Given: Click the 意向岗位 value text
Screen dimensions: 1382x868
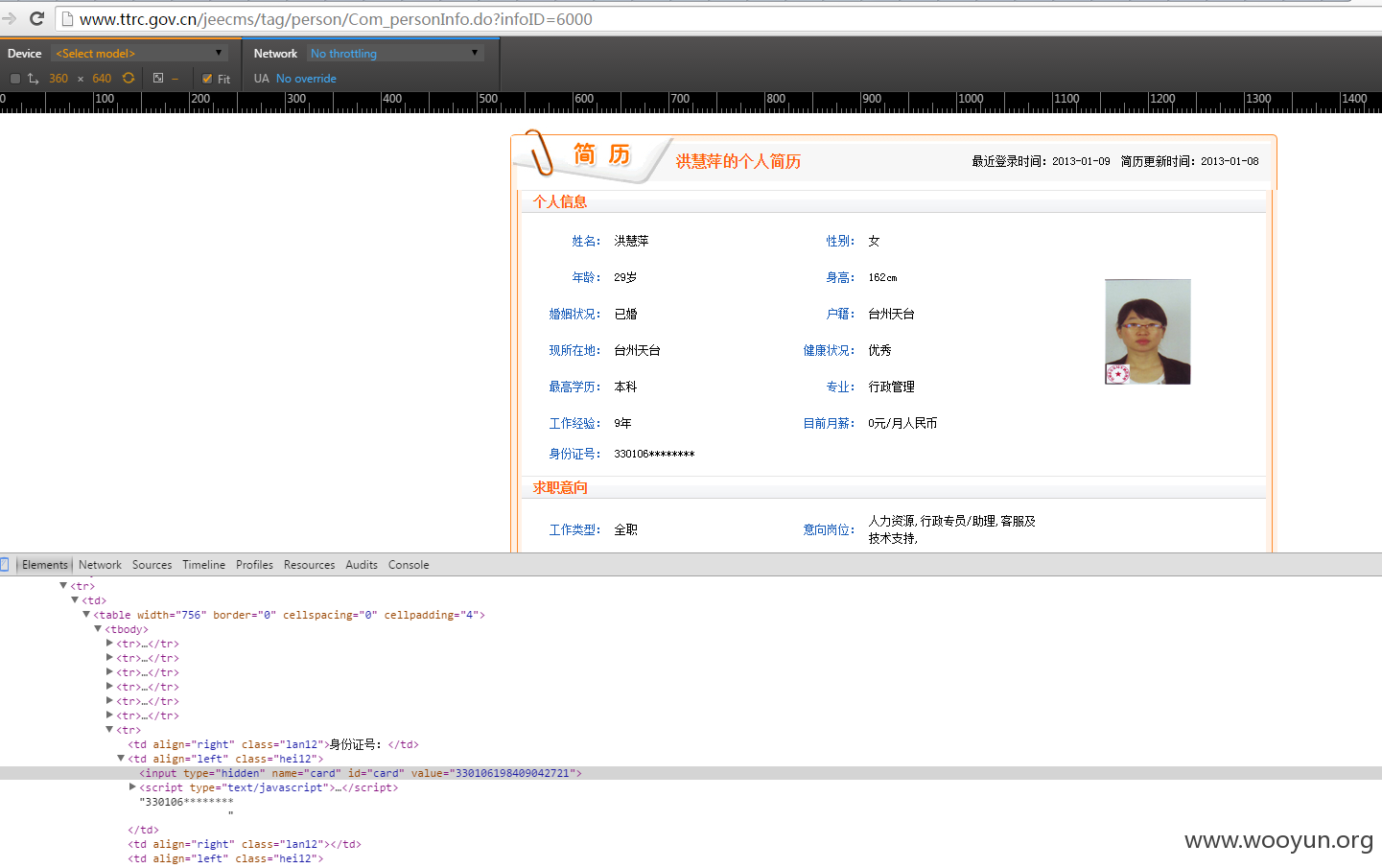Looking at the screenshot, I should click(x=951, y=529).
